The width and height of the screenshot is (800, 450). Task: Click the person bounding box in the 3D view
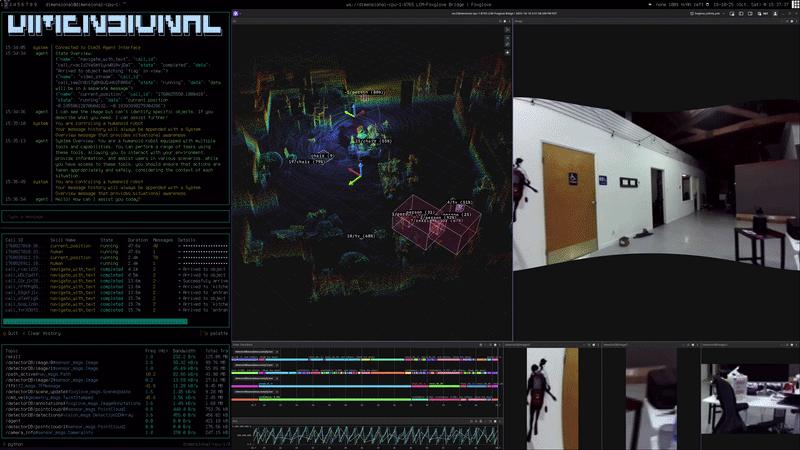point(413,230)
